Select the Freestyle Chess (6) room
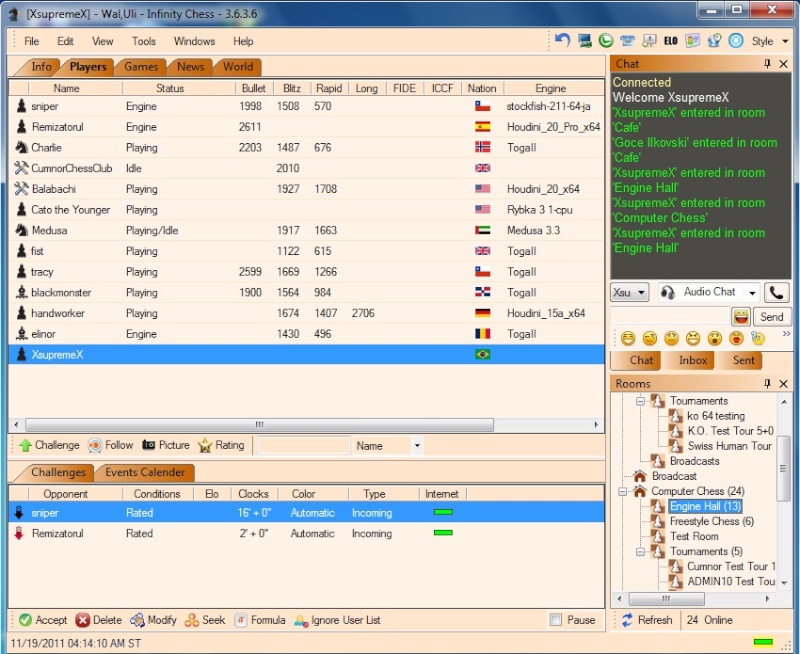This screenshot has width=800, height=654. click(x=711, y=521)
